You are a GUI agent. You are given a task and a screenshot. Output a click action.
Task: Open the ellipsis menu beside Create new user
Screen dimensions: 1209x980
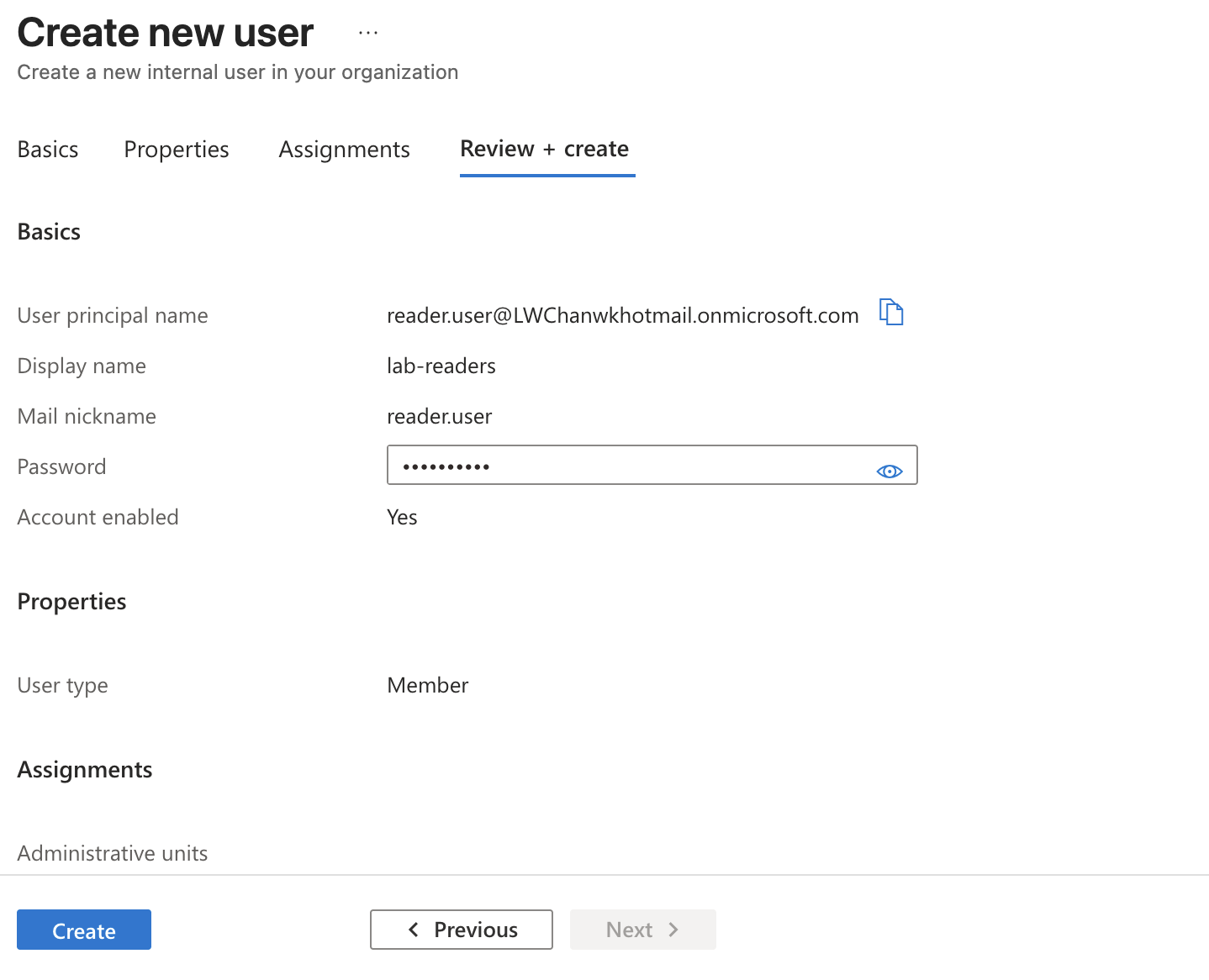pos(368,33)
